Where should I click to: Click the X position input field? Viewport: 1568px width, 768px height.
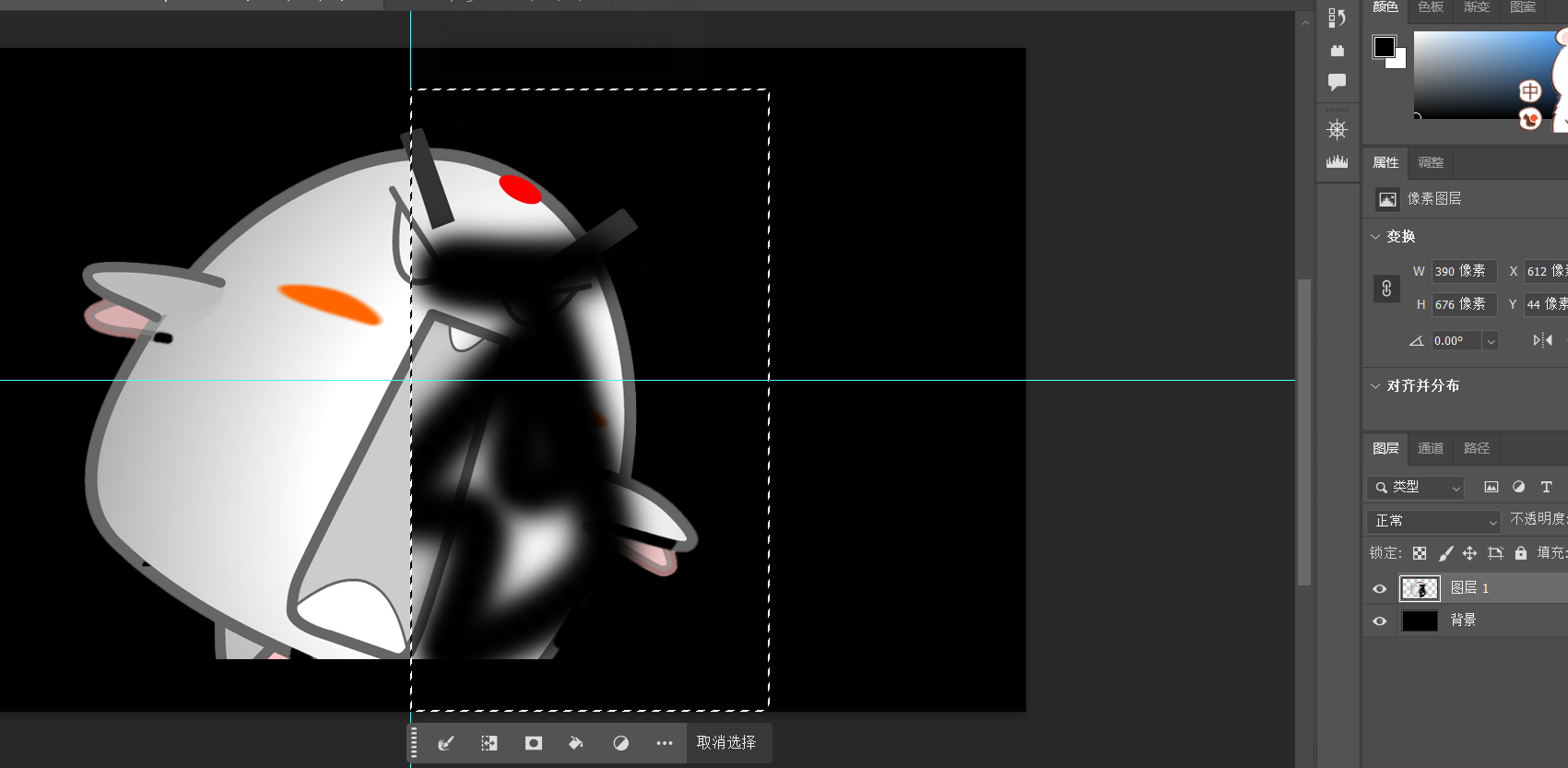click(x=1546, y=271)
